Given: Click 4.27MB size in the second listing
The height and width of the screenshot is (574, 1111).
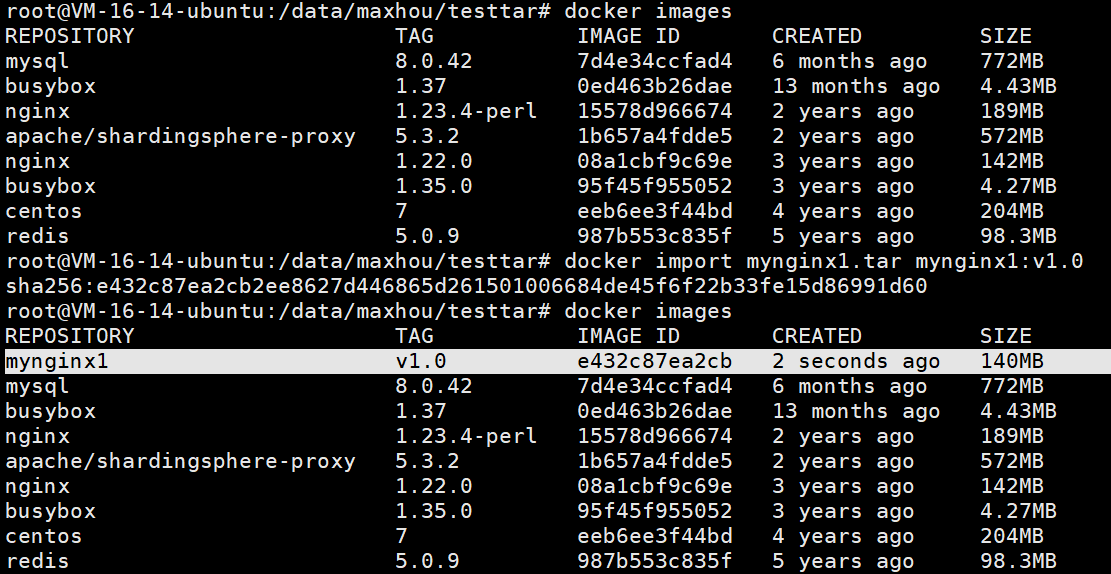Looking at the screenshot, I should point(1018,511).
